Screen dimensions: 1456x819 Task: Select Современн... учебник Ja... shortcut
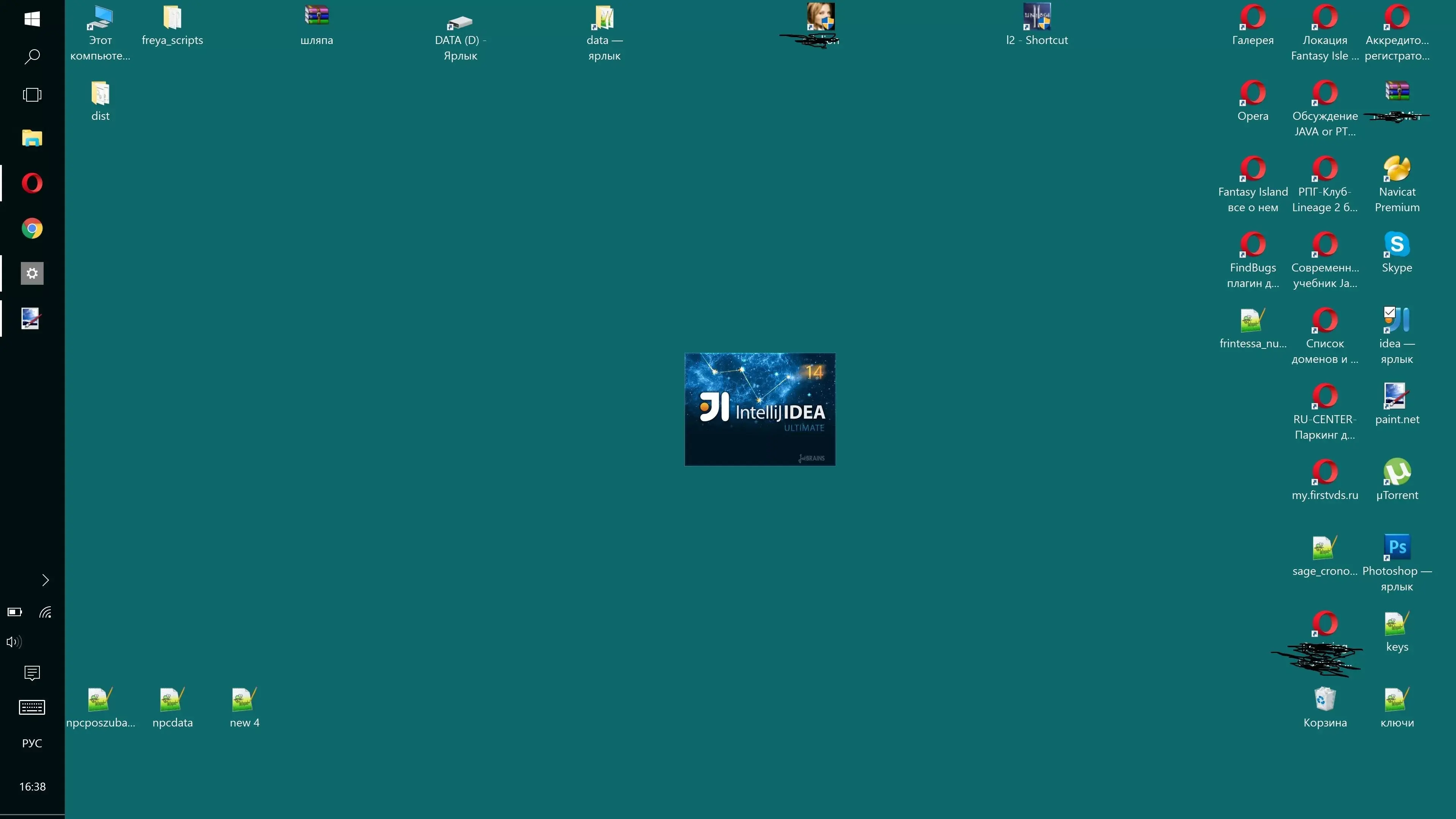point(1325,260)
